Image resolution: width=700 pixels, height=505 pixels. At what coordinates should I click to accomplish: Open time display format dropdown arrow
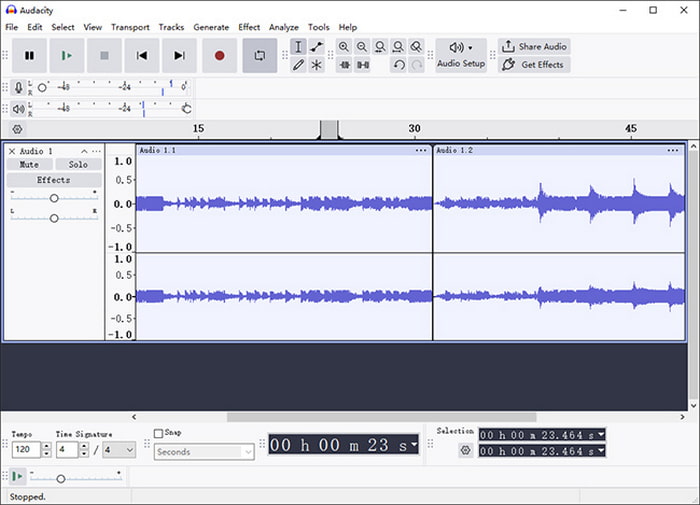(x=415, y=444)
